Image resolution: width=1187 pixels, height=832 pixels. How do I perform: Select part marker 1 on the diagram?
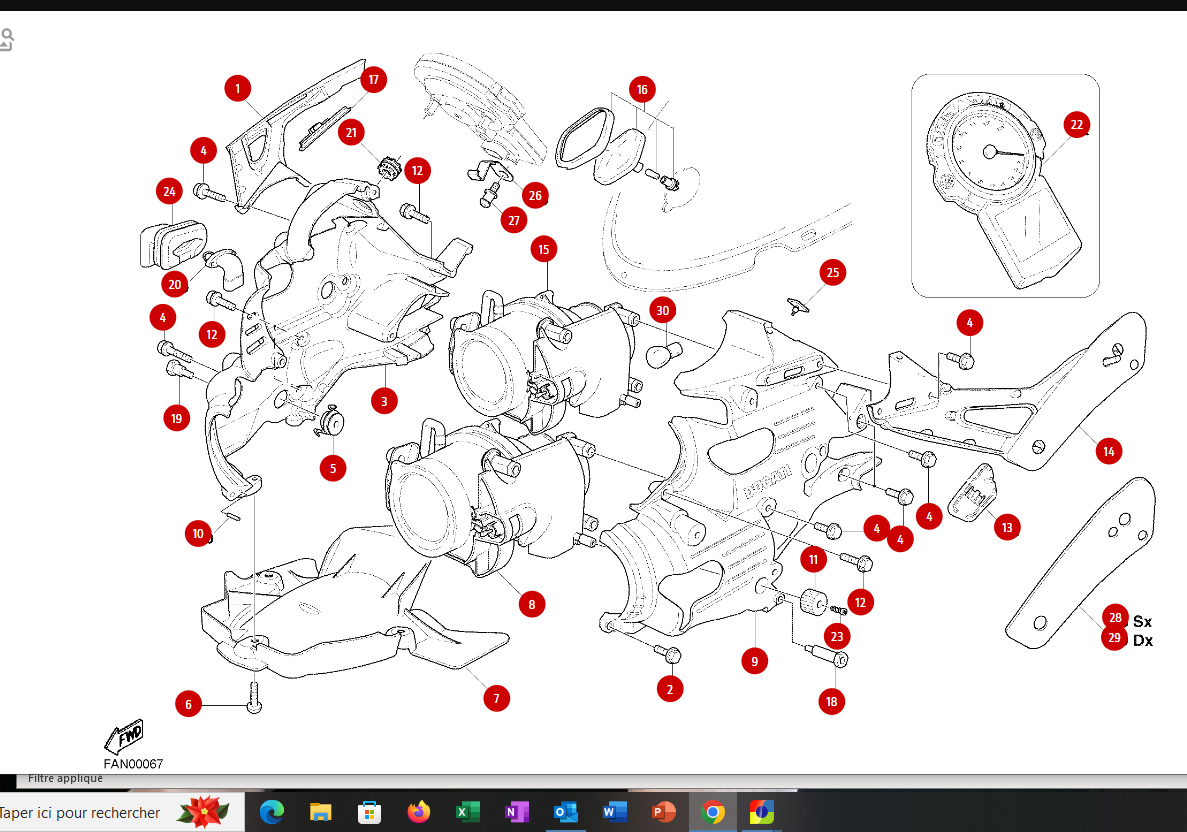[238, 89]
